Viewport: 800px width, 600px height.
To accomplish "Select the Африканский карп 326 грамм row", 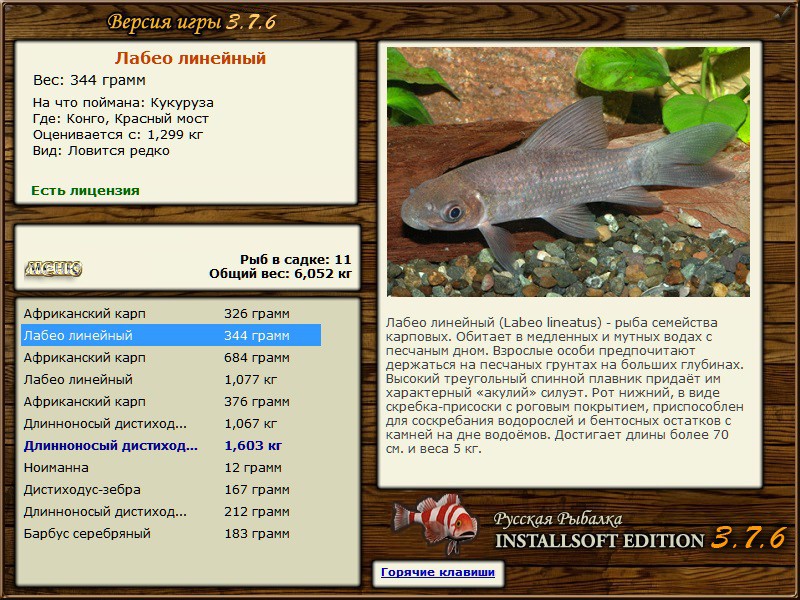I will click(171, 313).
